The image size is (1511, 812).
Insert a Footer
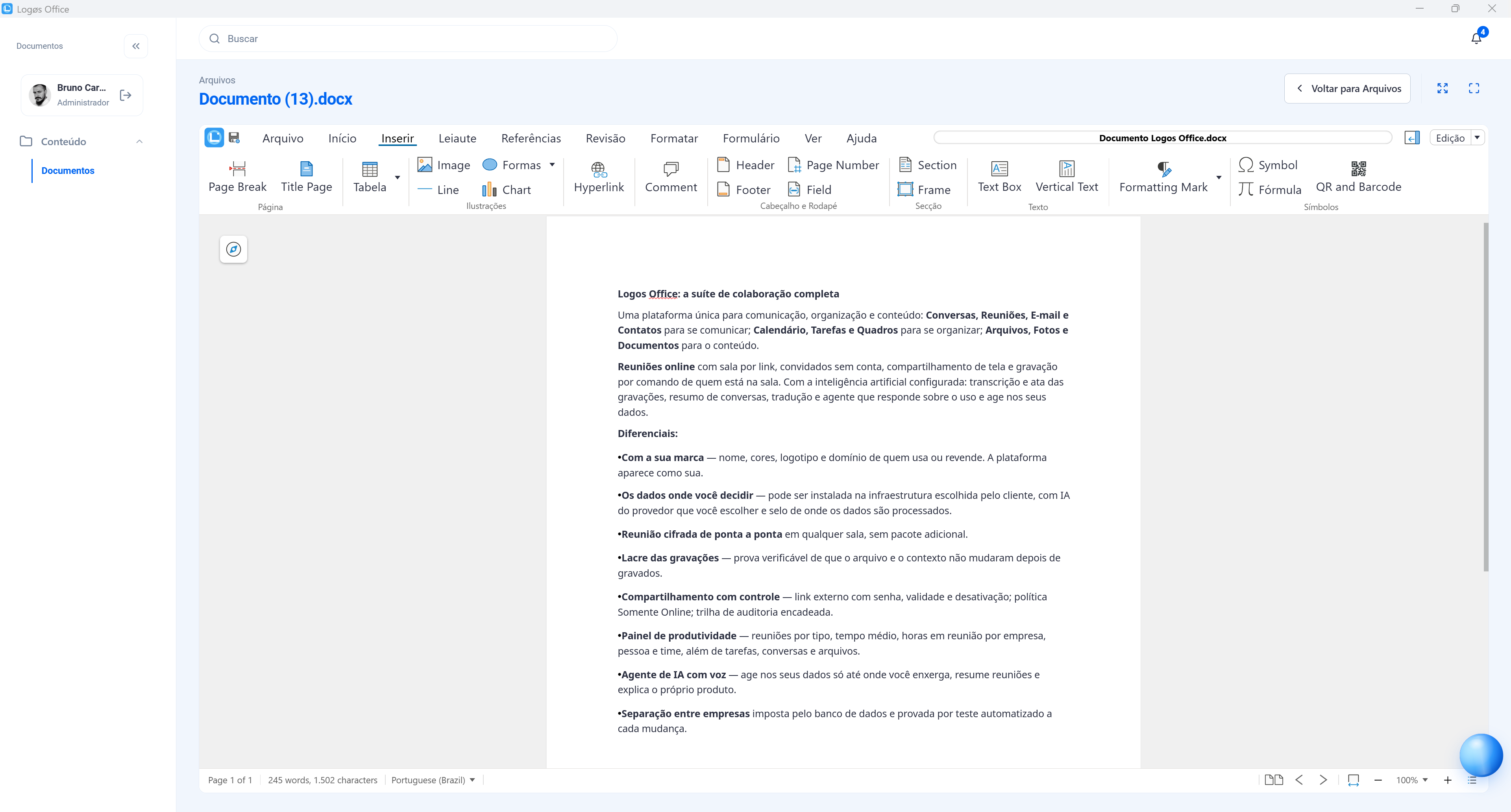pyautogui.click(x=744, y=189)
